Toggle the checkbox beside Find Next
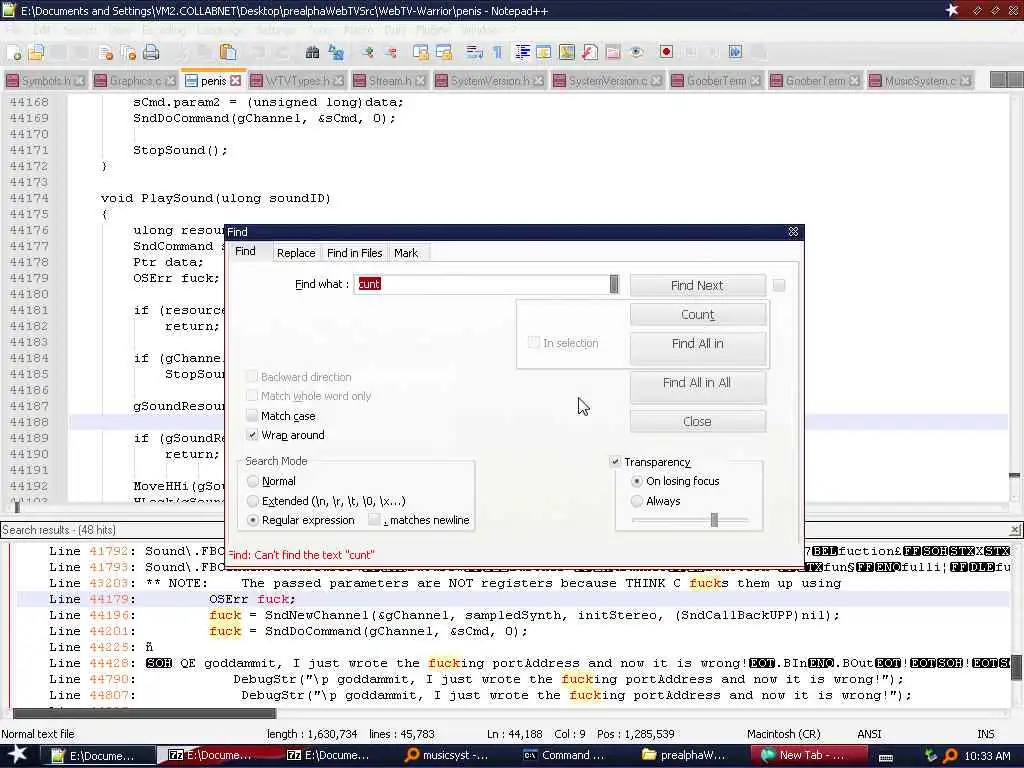Screen dimensions: 1024x768 (778, 285)
